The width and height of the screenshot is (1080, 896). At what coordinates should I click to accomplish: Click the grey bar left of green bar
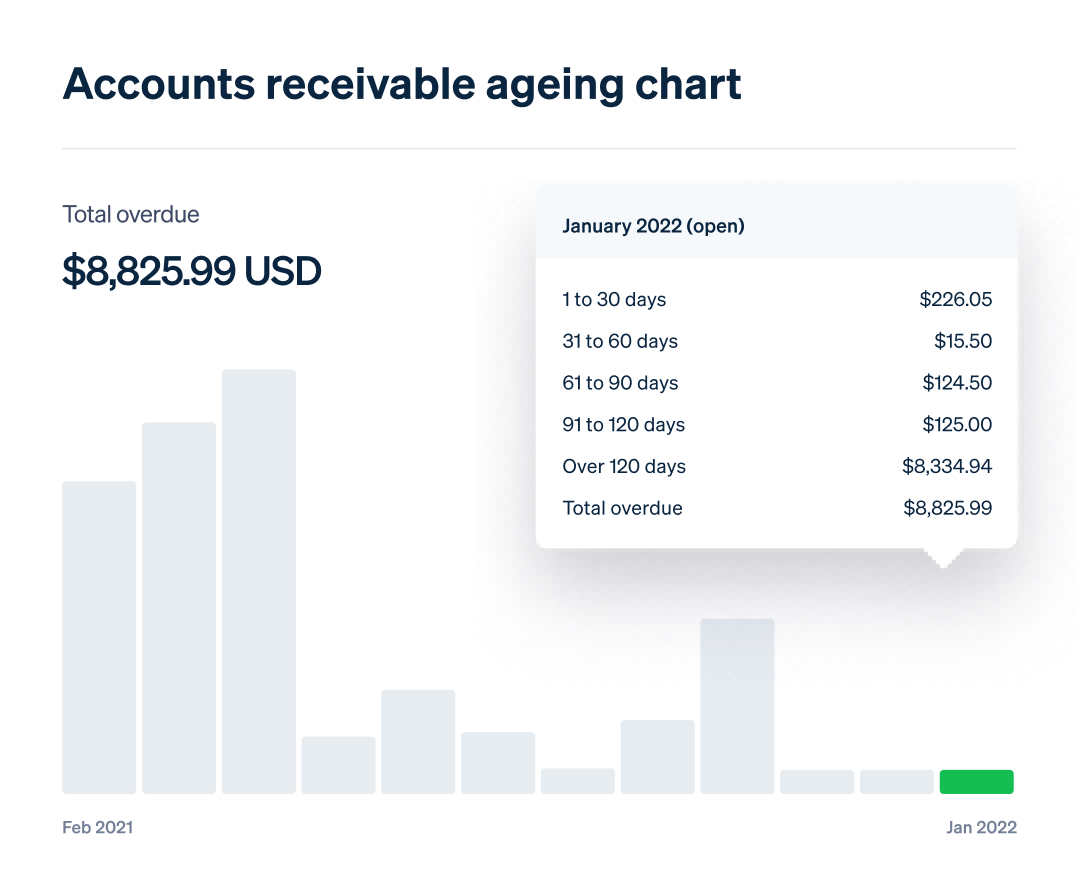pyautogui.click(x=897, y=782)
